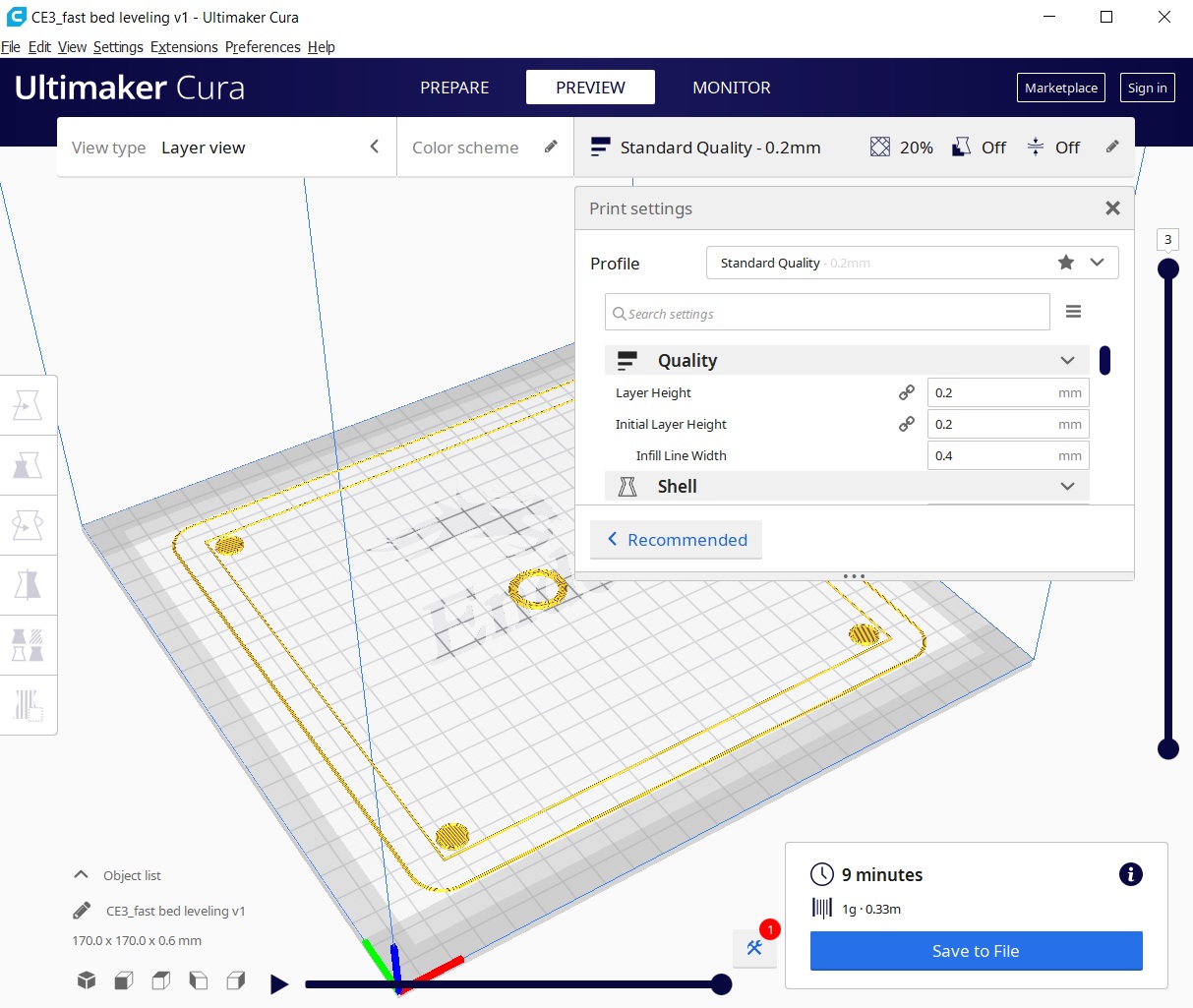Open the View menu
The width and height of the screenshot is (1193, 1008).
coord(72,46)
